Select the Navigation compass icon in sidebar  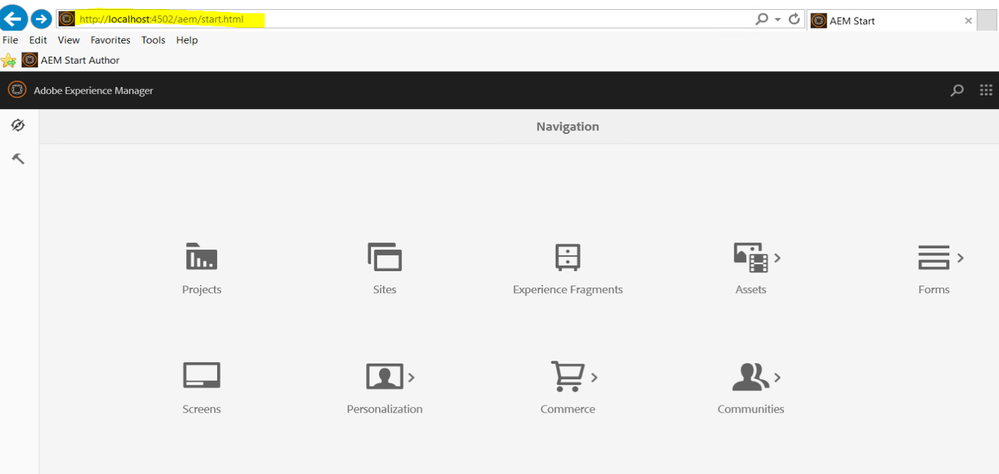click(x=18, y=126)
